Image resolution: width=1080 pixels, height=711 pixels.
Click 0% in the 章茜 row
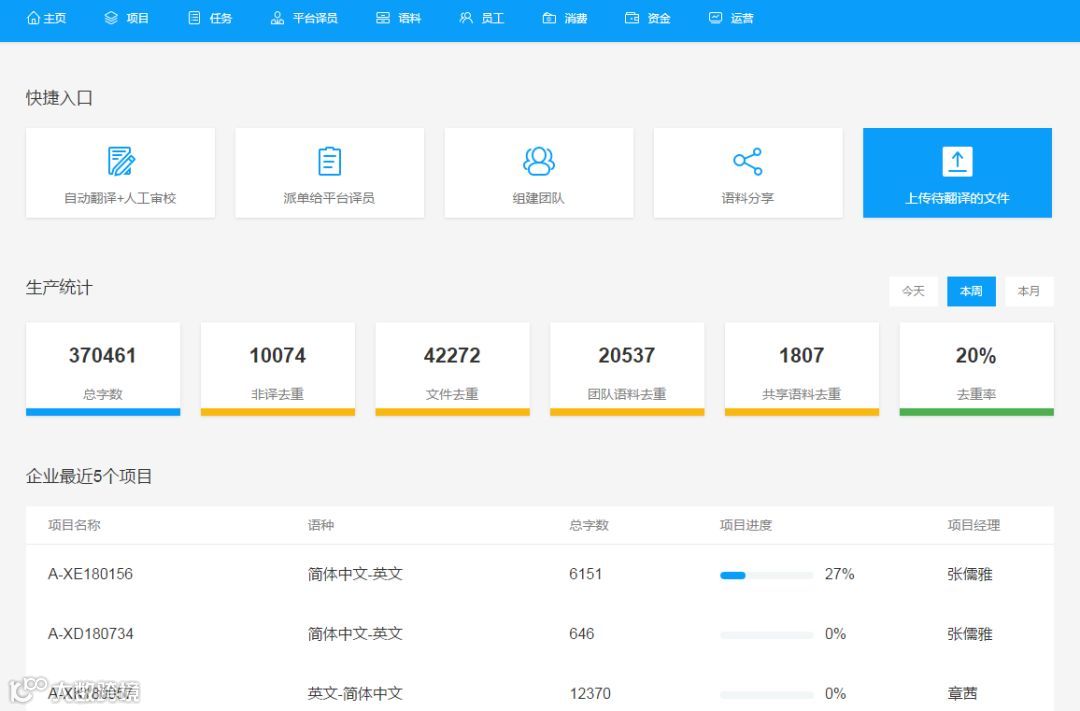tap(835, 694)
